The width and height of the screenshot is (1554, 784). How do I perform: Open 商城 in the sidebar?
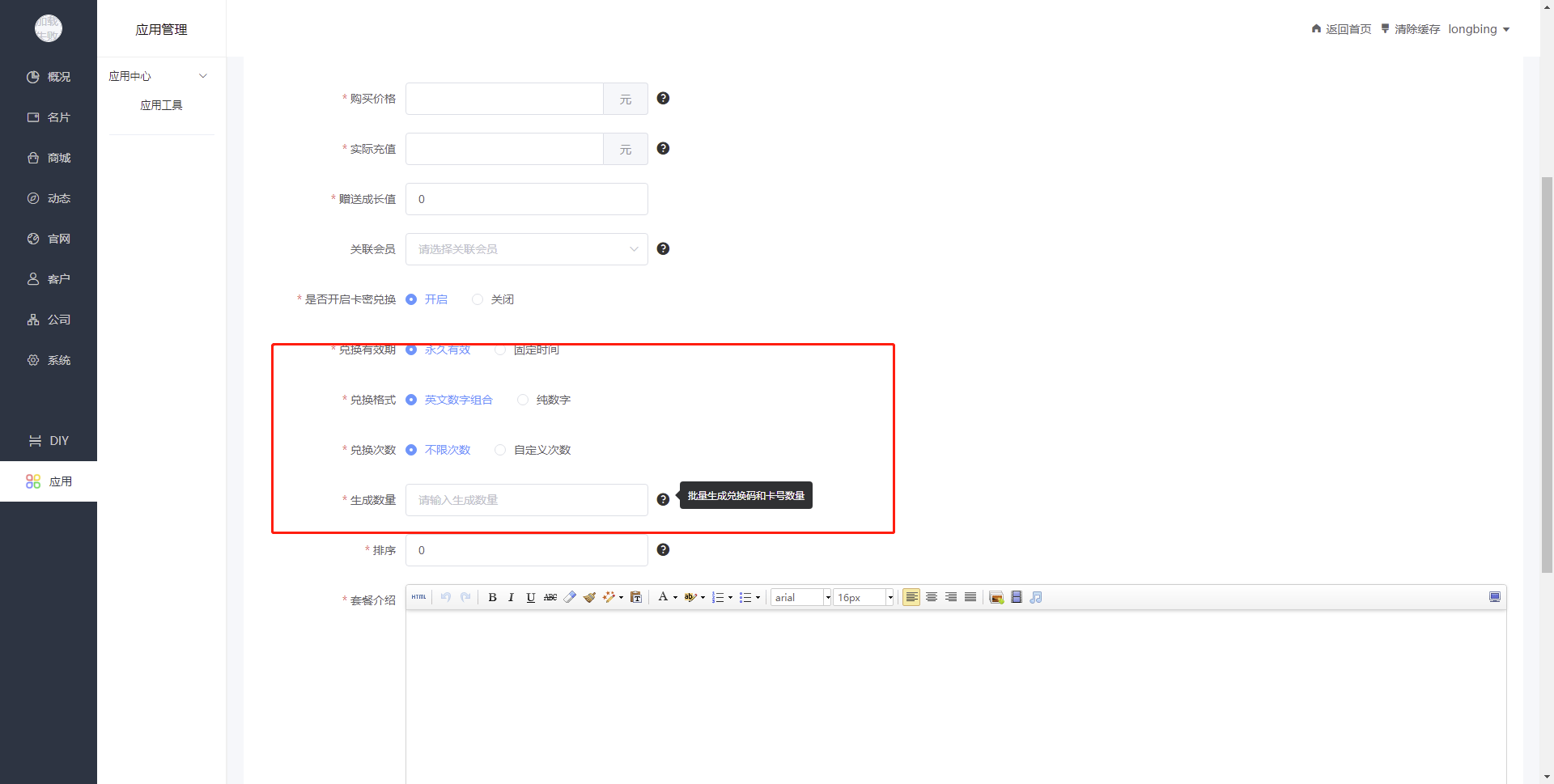(x=49, y=158)
